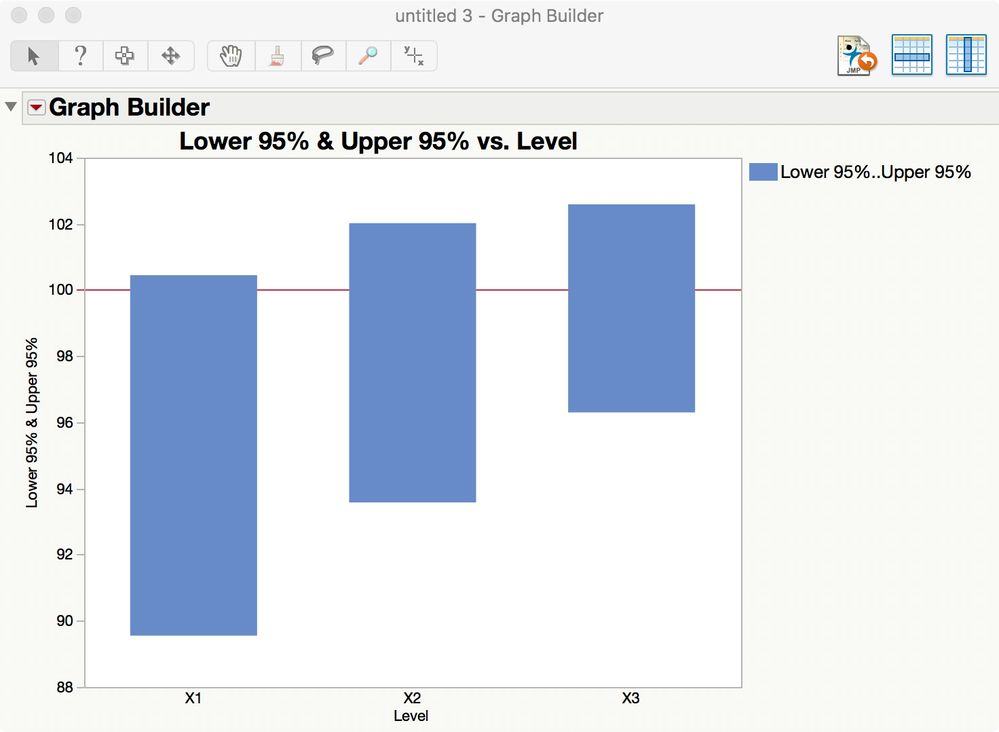Click the y-axis label Lower 95% & Upper 95%
Screen dimensions: 999x732
pyautogui.click(x=32, y=422)
